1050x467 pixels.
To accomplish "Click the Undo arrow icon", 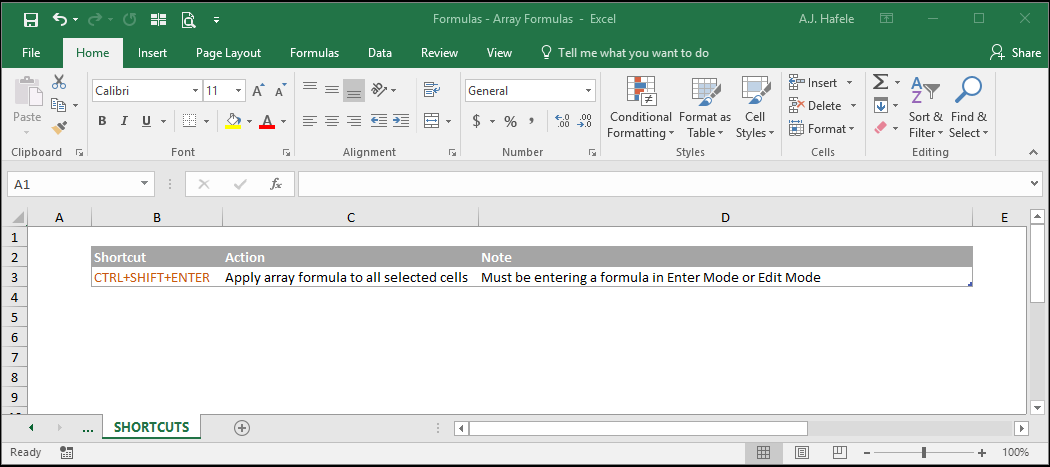I will [60, 19].
